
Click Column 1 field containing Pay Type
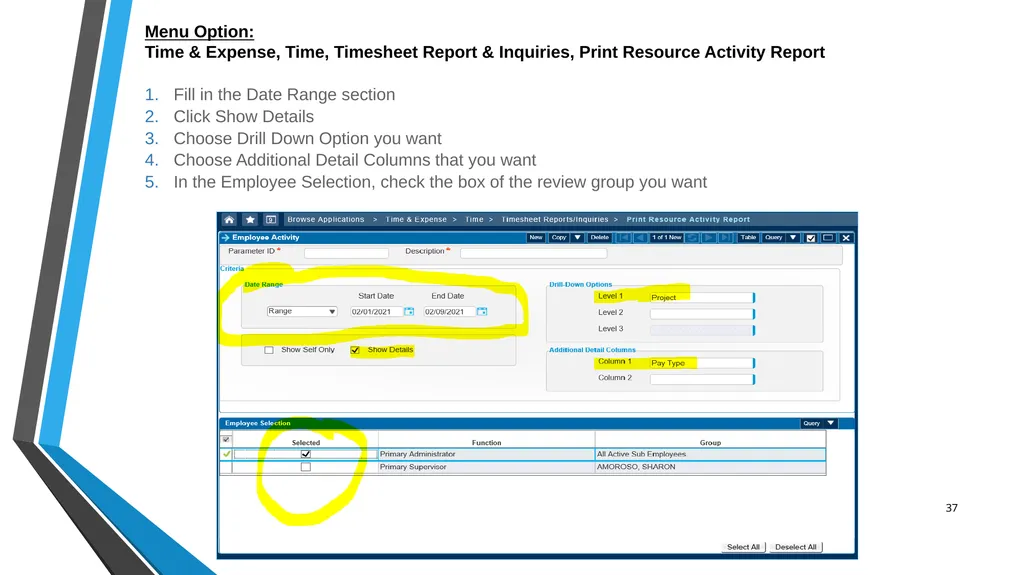pos(700,363)
